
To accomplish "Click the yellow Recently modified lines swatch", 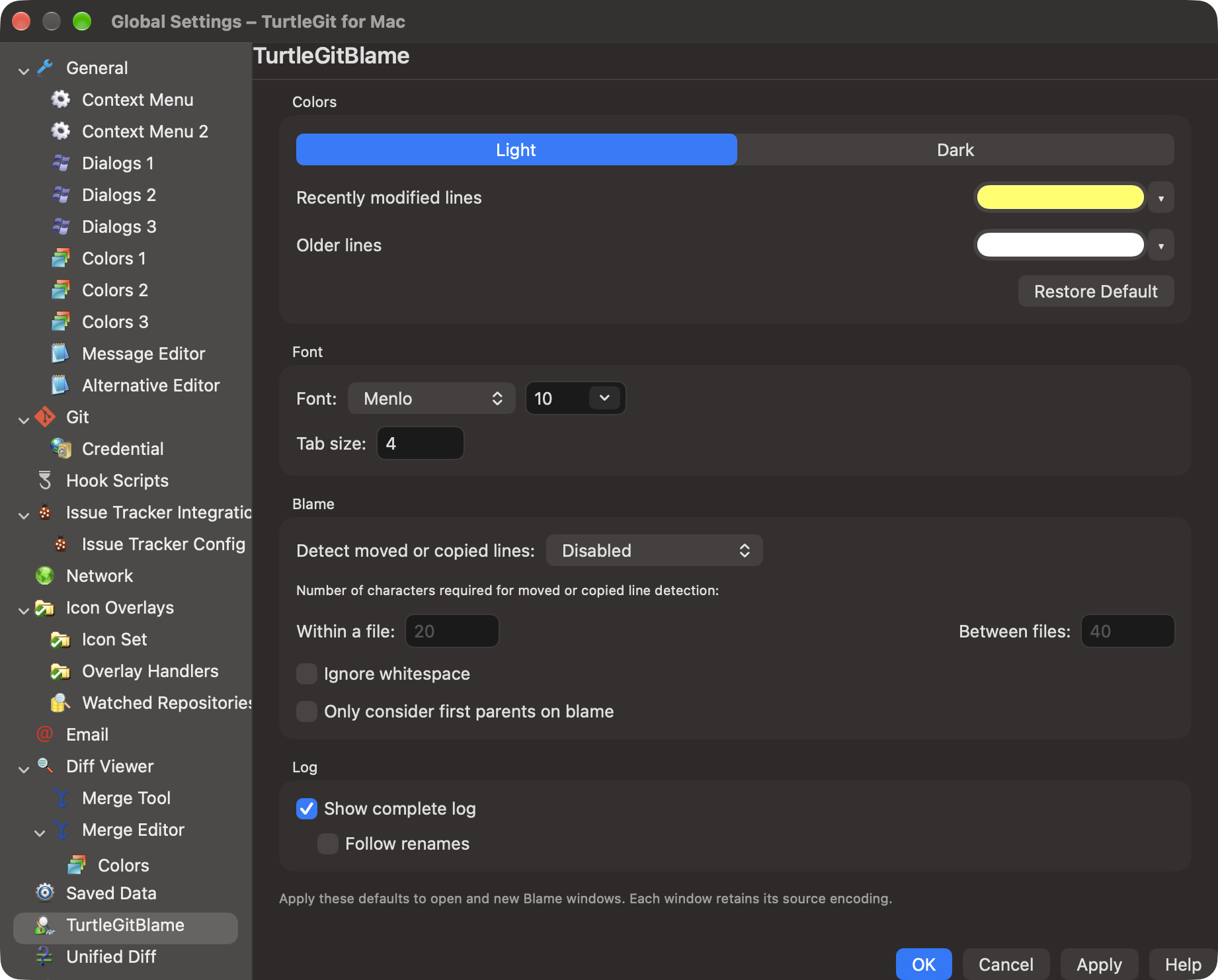I will click(x=1060, y=197).
